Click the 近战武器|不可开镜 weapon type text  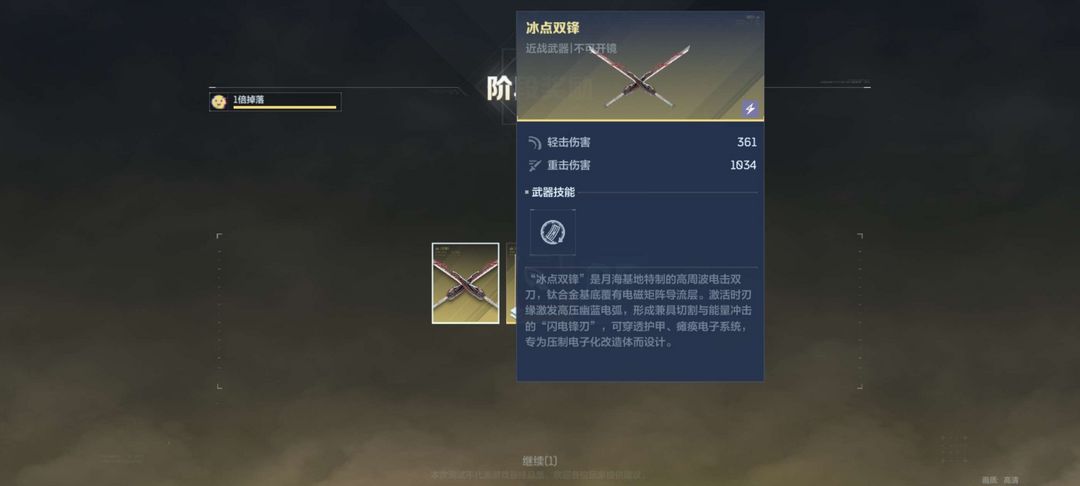point(571,48)
